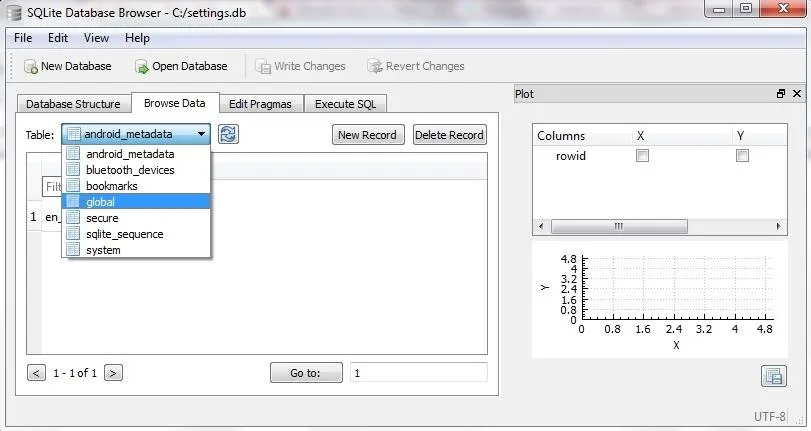The height and width of the screenshot is (431, 811).
Task: Minimize the SQLite Database Browser window
Action: (719, 8)
